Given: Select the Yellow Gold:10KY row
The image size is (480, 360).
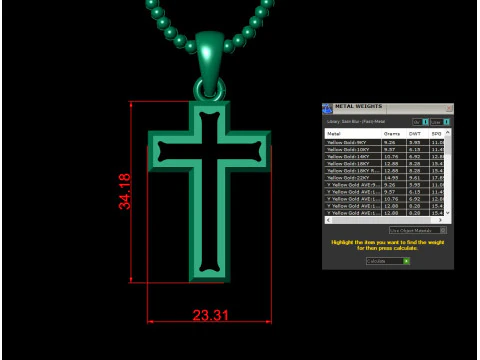Looking at the screenshot, I should (x=385, y=149).
